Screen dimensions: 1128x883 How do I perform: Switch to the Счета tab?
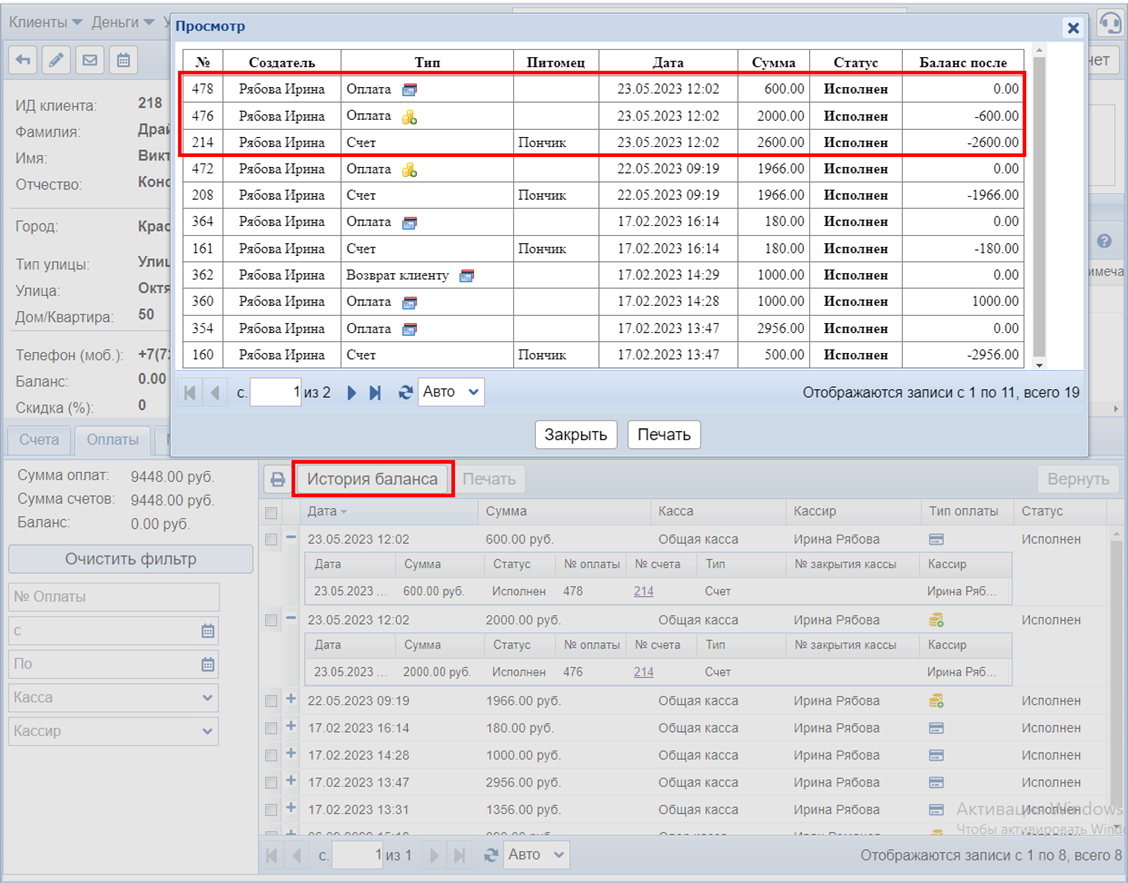point(39,440)
